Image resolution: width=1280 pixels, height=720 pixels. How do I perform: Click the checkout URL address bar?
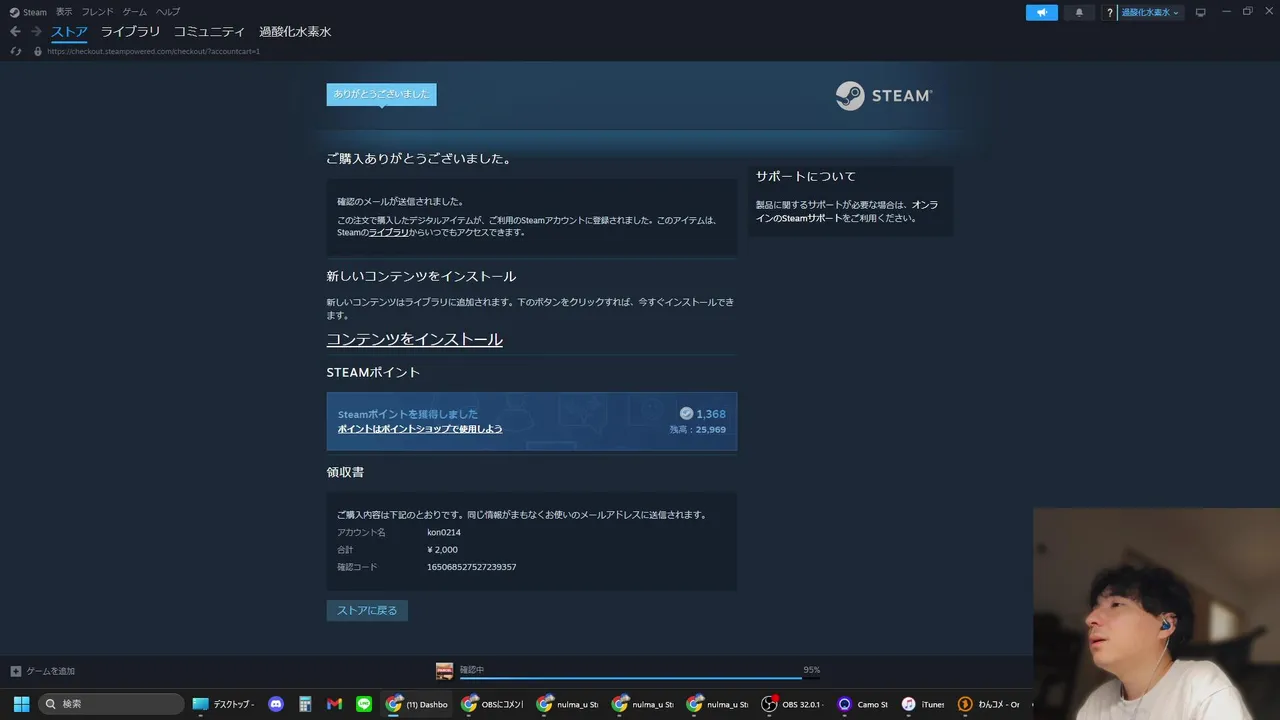[153, 51]
